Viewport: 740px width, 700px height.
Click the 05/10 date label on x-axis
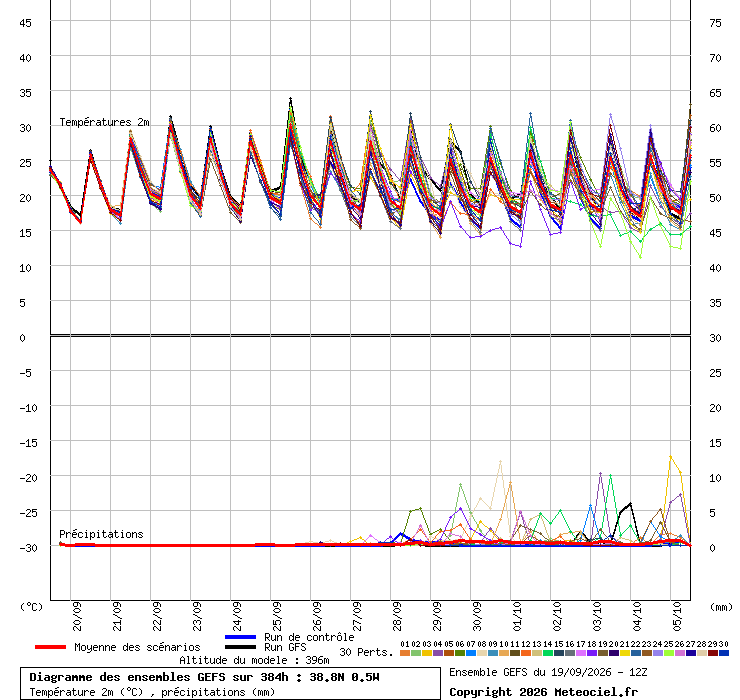click(x=677, y=616)
